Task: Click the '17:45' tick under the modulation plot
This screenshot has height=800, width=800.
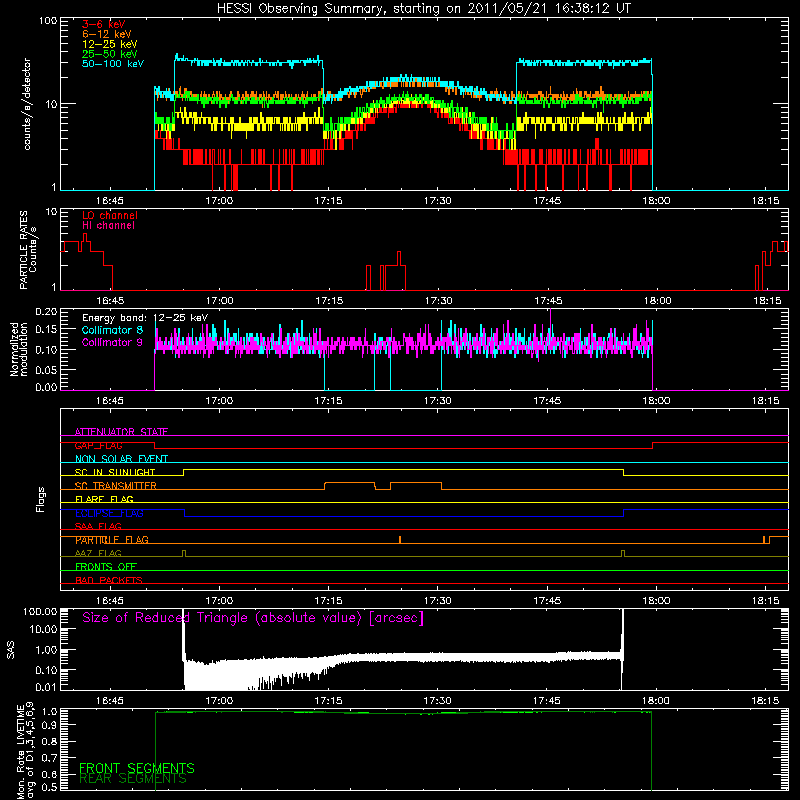Action: point(547,401)
